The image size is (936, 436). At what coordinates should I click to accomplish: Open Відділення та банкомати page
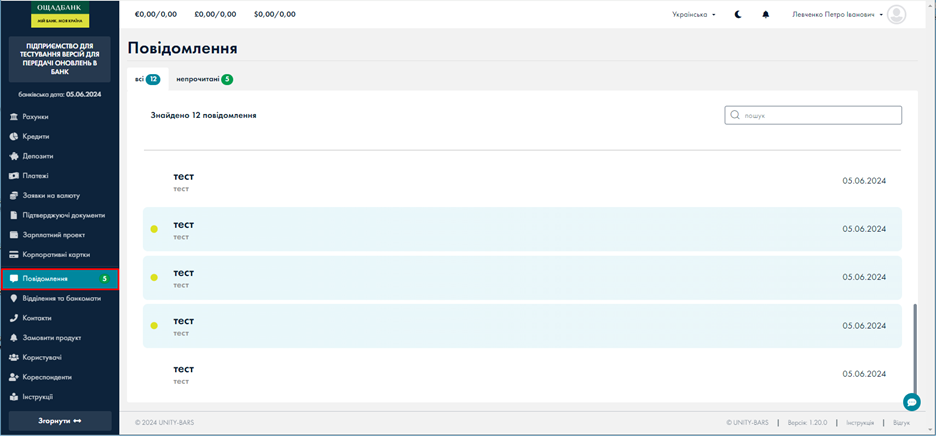[x=61, y=298]
